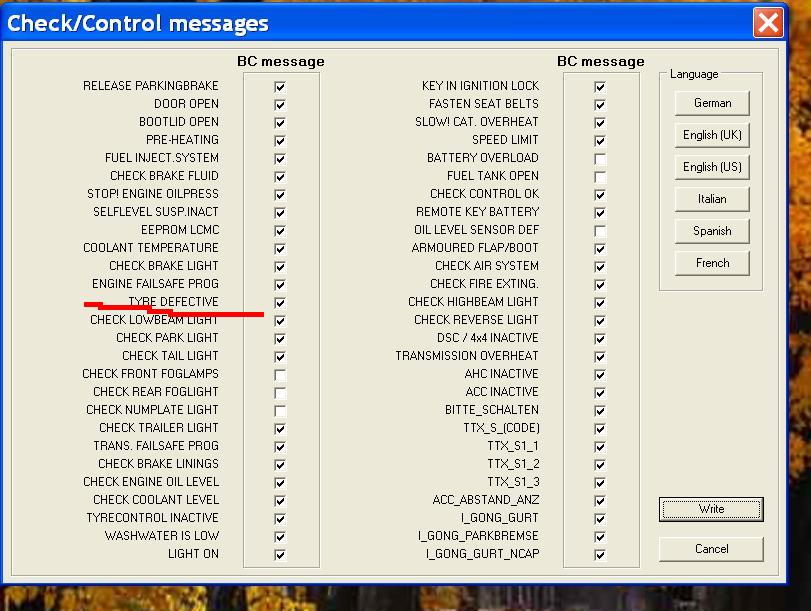This screenshot has width=811, height=611.
Task: Toggle ACC_ABSTAND_ANZ checkbox
Action: click(x=600, y=501)
